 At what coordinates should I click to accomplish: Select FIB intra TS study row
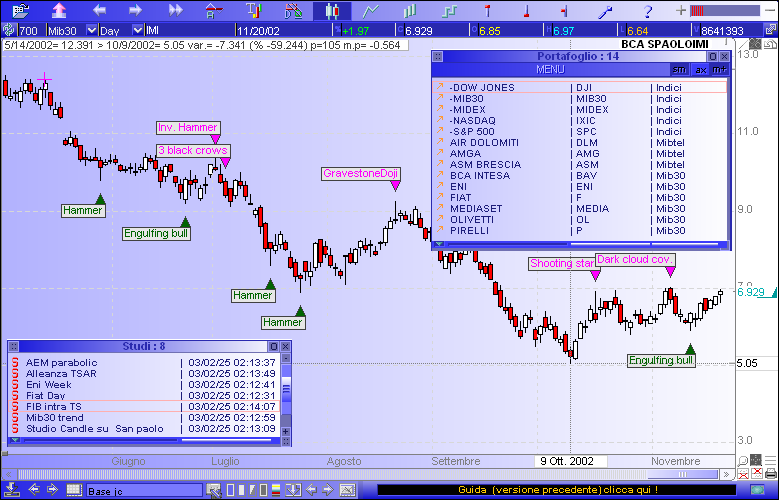(144, 407)
